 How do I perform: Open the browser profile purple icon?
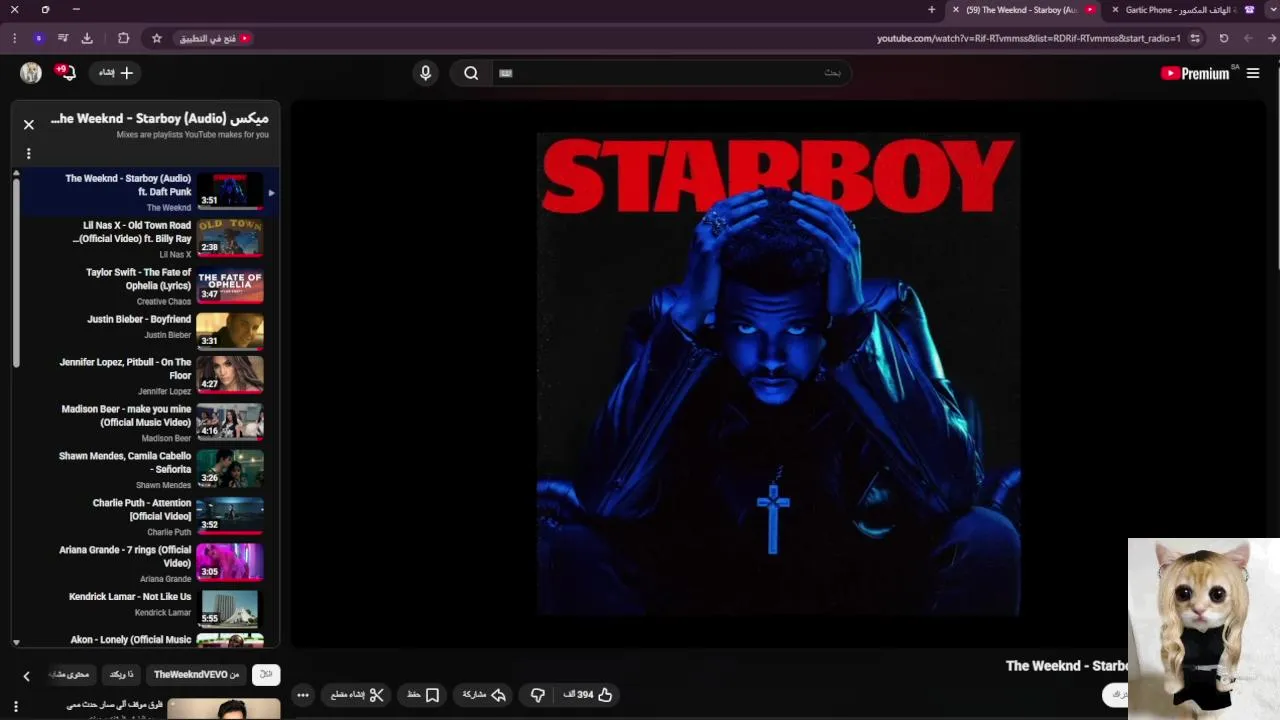[x=39, y=38]
